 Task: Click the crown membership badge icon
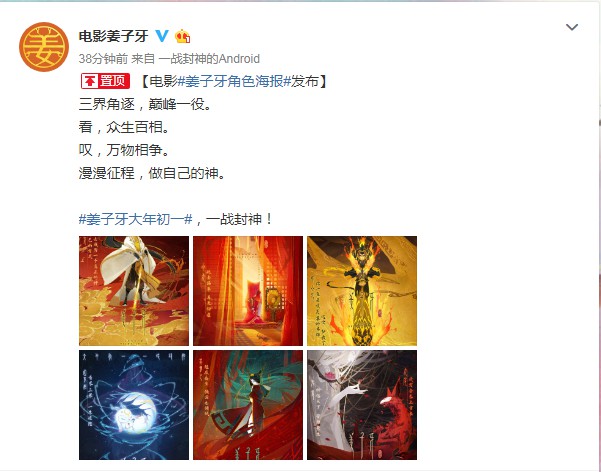point(183,36)
